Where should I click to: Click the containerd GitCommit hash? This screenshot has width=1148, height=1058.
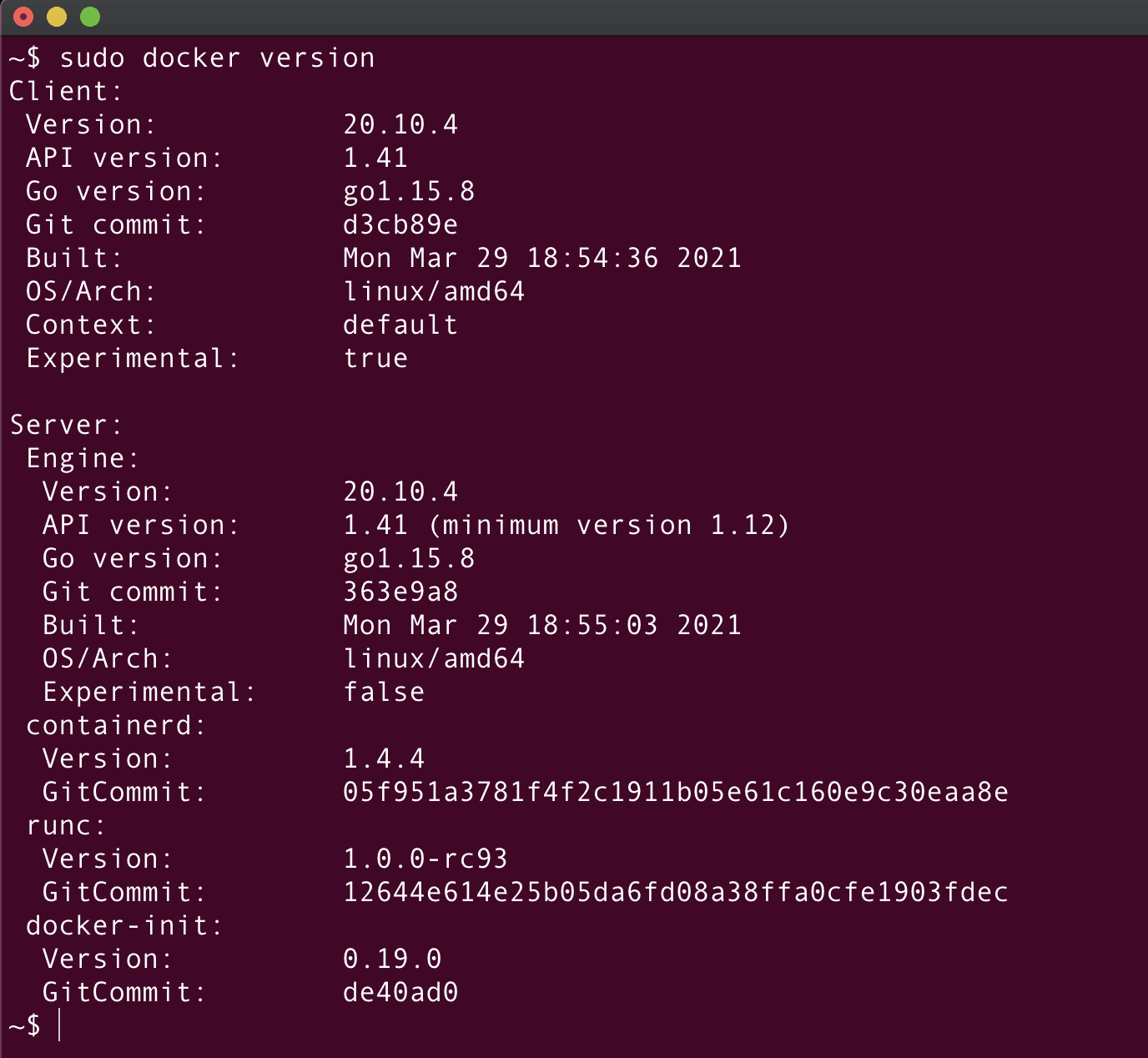click(x=676, y=792)
